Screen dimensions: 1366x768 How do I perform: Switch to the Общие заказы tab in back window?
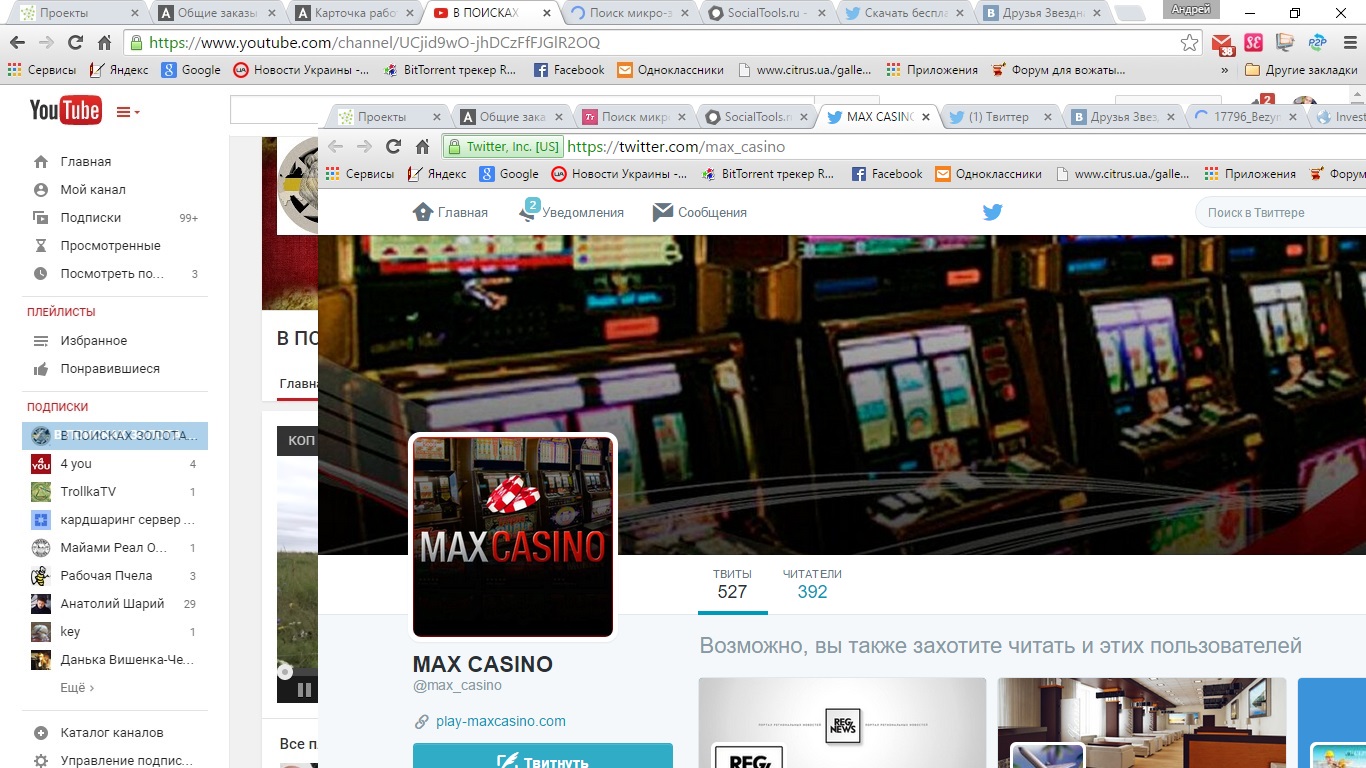pos(208,13)
